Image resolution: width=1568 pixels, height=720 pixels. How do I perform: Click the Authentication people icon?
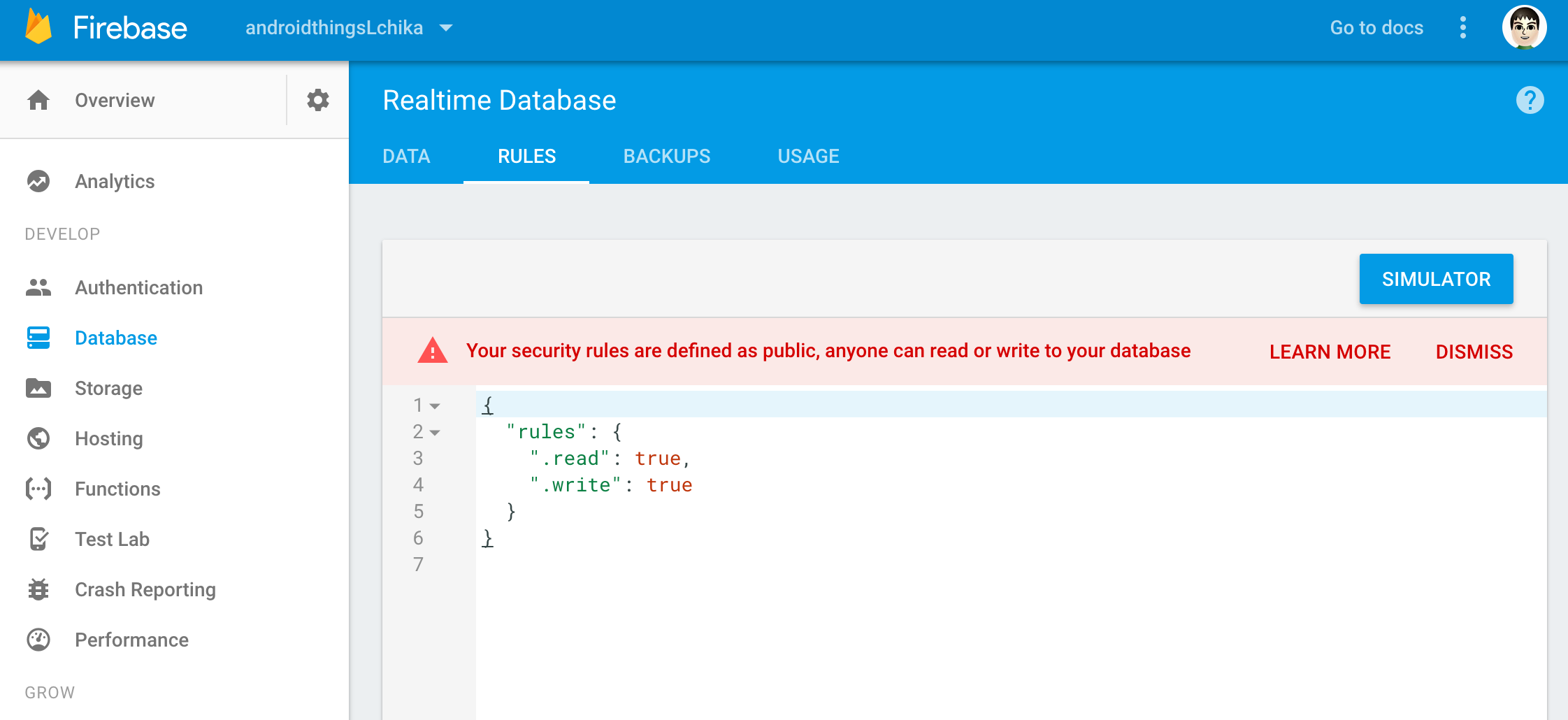(38, 287)
